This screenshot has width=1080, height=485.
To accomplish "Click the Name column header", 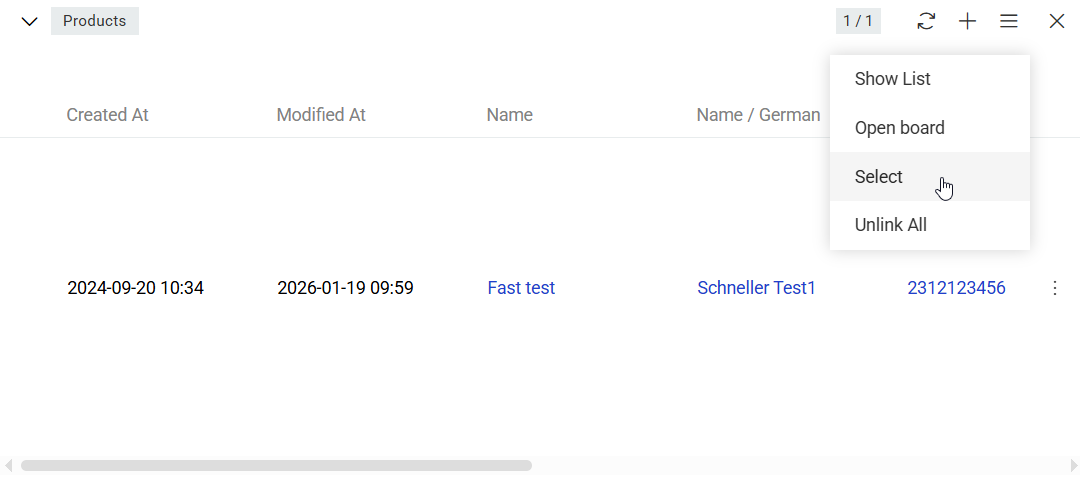I will point(509,115).
